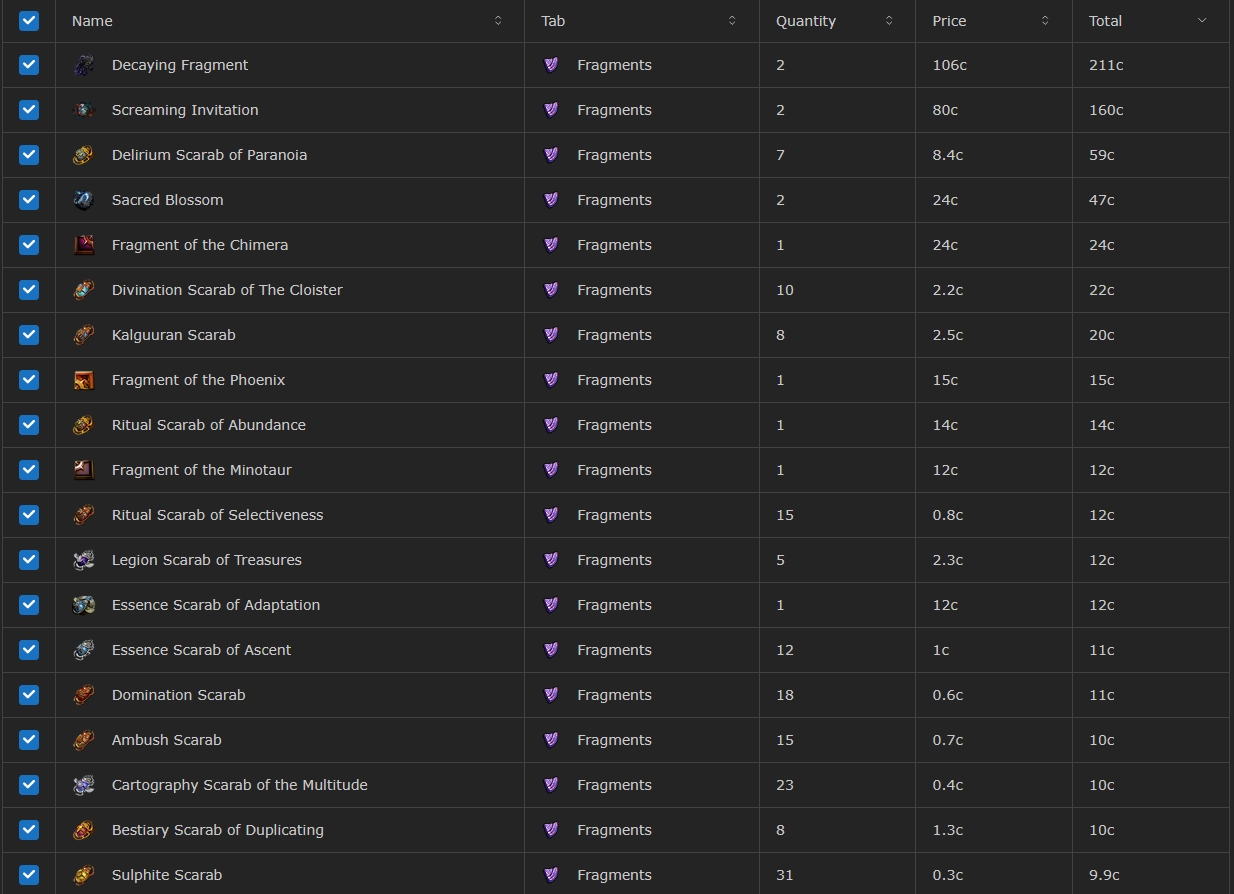Click the quantity 23 for Cartography Scarab
This screenshot has height=894, width=1234.
(x=784, y=785)
